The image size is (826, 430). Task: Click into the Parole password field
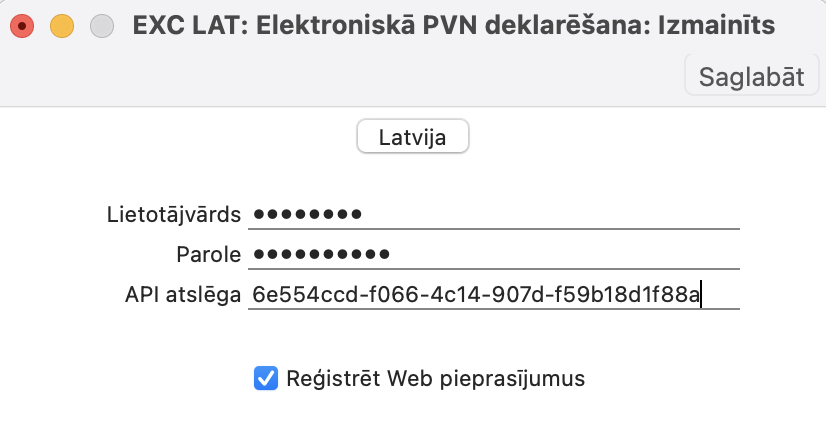coord(494,254)
